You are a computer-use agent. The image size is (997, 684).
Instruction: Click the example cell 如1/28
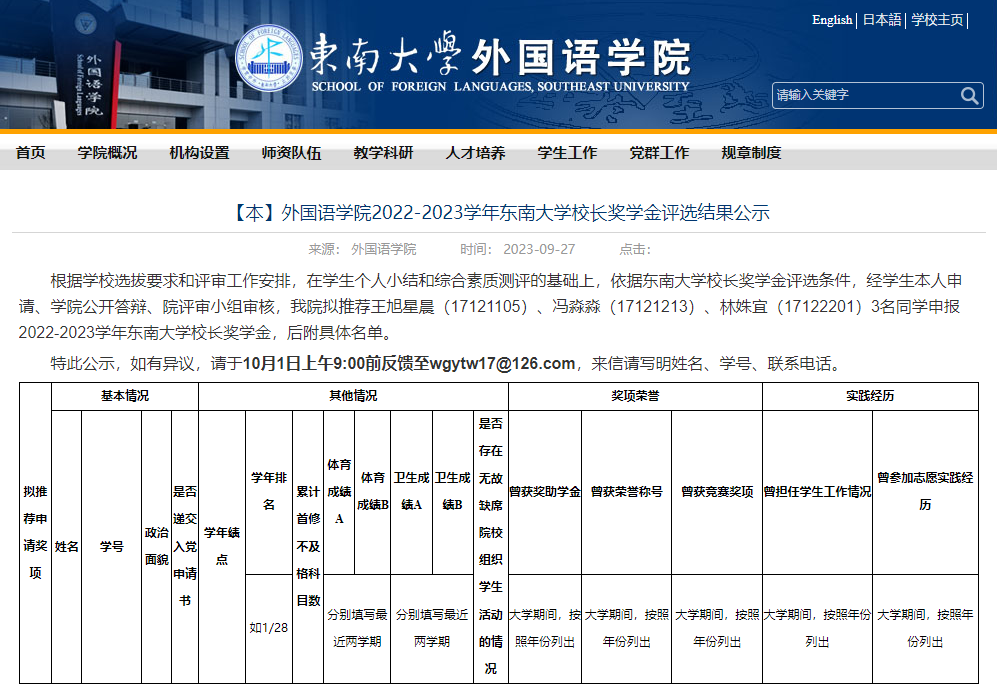(x=269, y=628)
